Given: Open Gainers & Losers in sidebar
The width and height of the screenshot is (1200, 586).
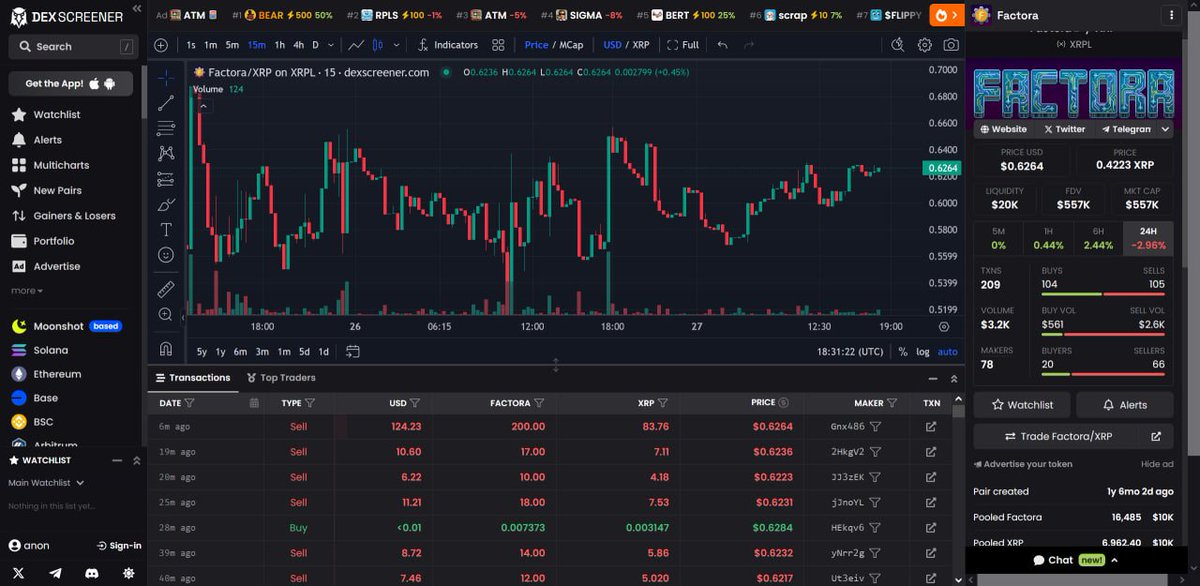Looking at the screenshot, I should [x=74, y=216].
